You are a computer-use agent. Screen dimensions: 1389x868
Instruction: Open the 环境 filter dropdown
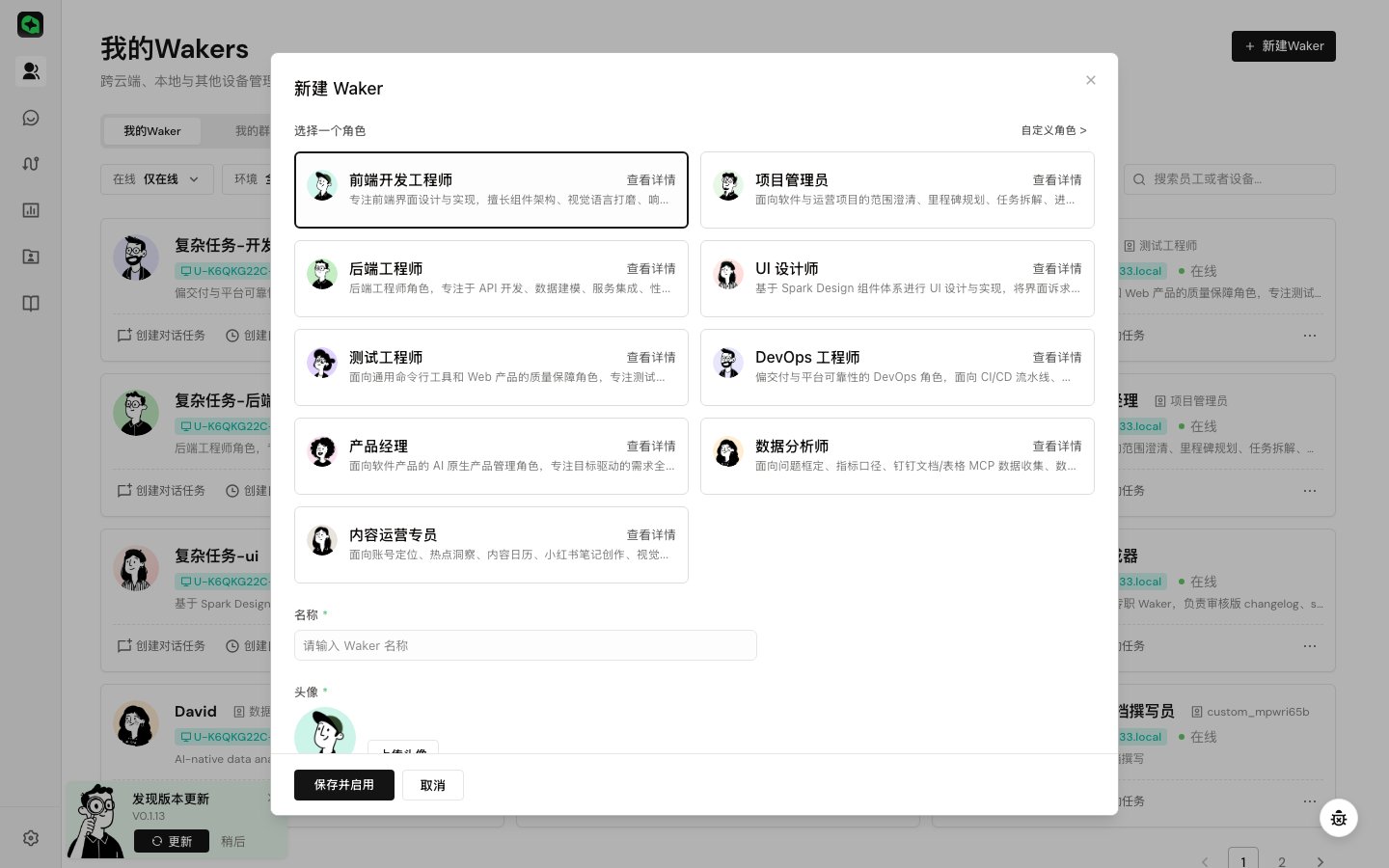(x=247, y=179)
